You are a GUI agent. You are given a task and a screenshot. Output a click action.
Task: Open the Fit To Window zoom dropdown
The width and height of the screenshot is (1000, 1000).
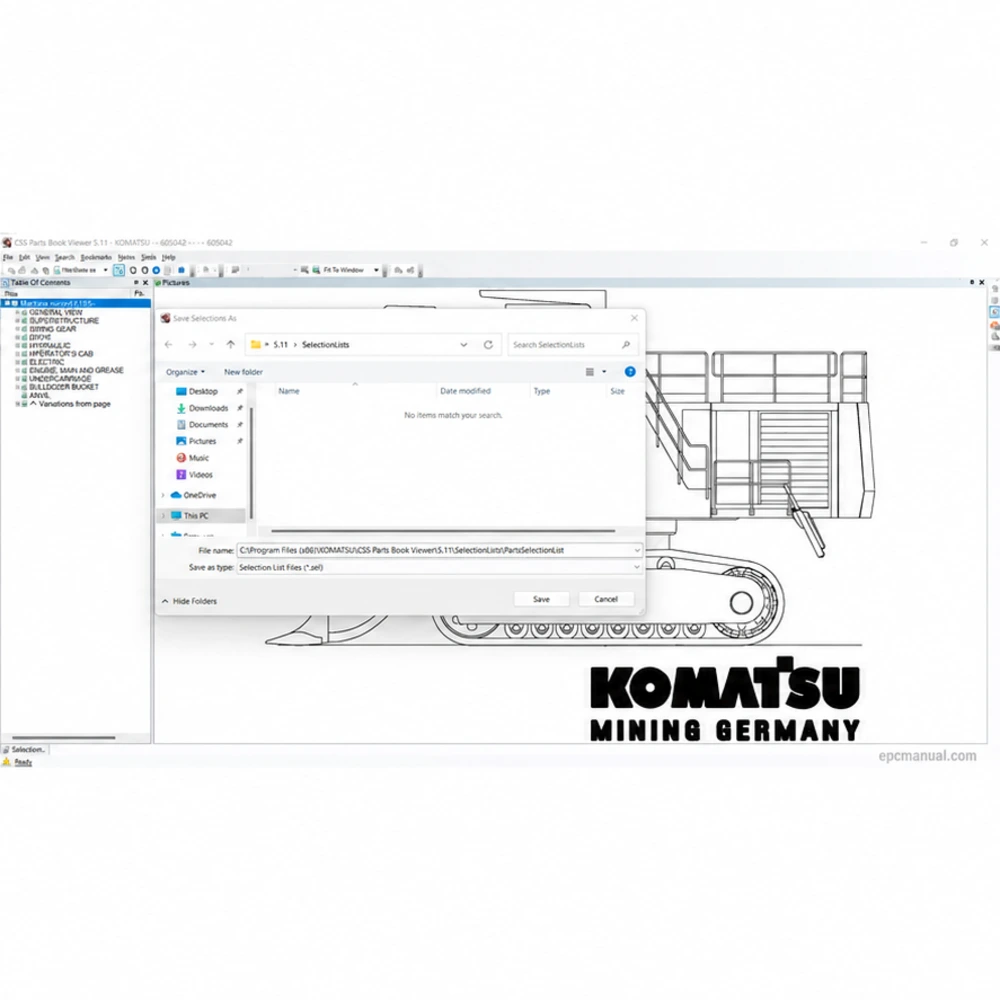pos(376,270)
